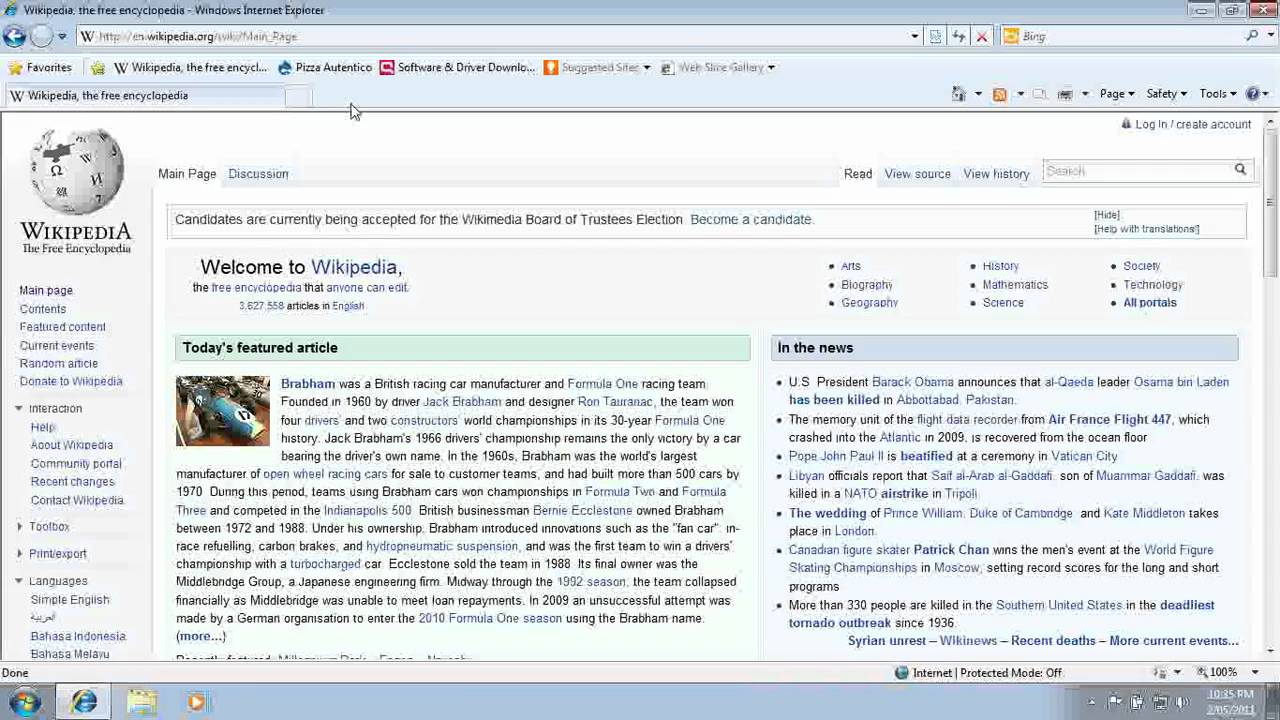Image resolution: width=1280 pixels, height=720 pixels.
Task: Click Internet Explorer taskbar icon
Action: pos(84,702)
